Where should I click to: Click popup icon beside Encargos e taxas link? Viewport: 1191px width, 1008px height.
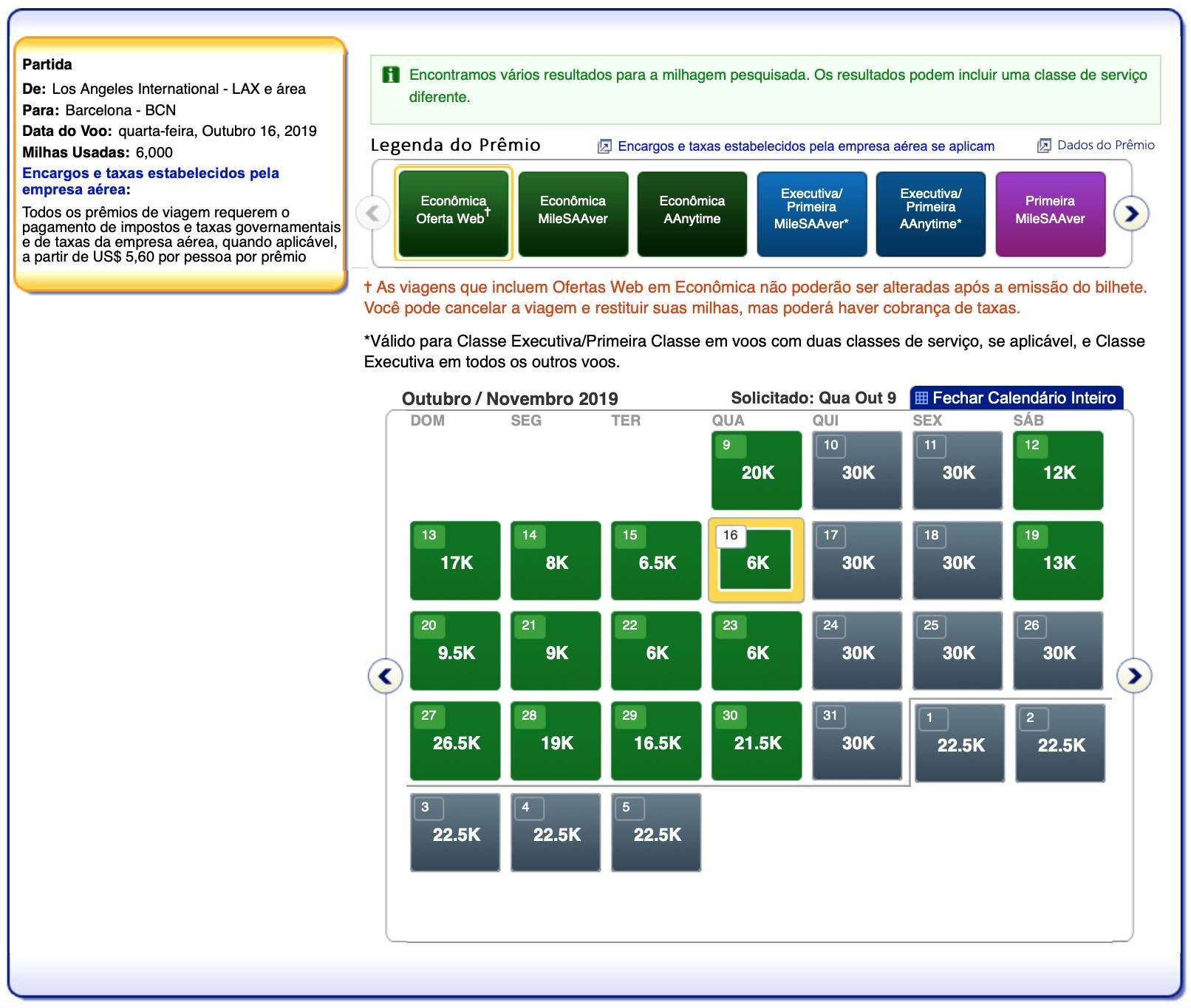point(604,146)
